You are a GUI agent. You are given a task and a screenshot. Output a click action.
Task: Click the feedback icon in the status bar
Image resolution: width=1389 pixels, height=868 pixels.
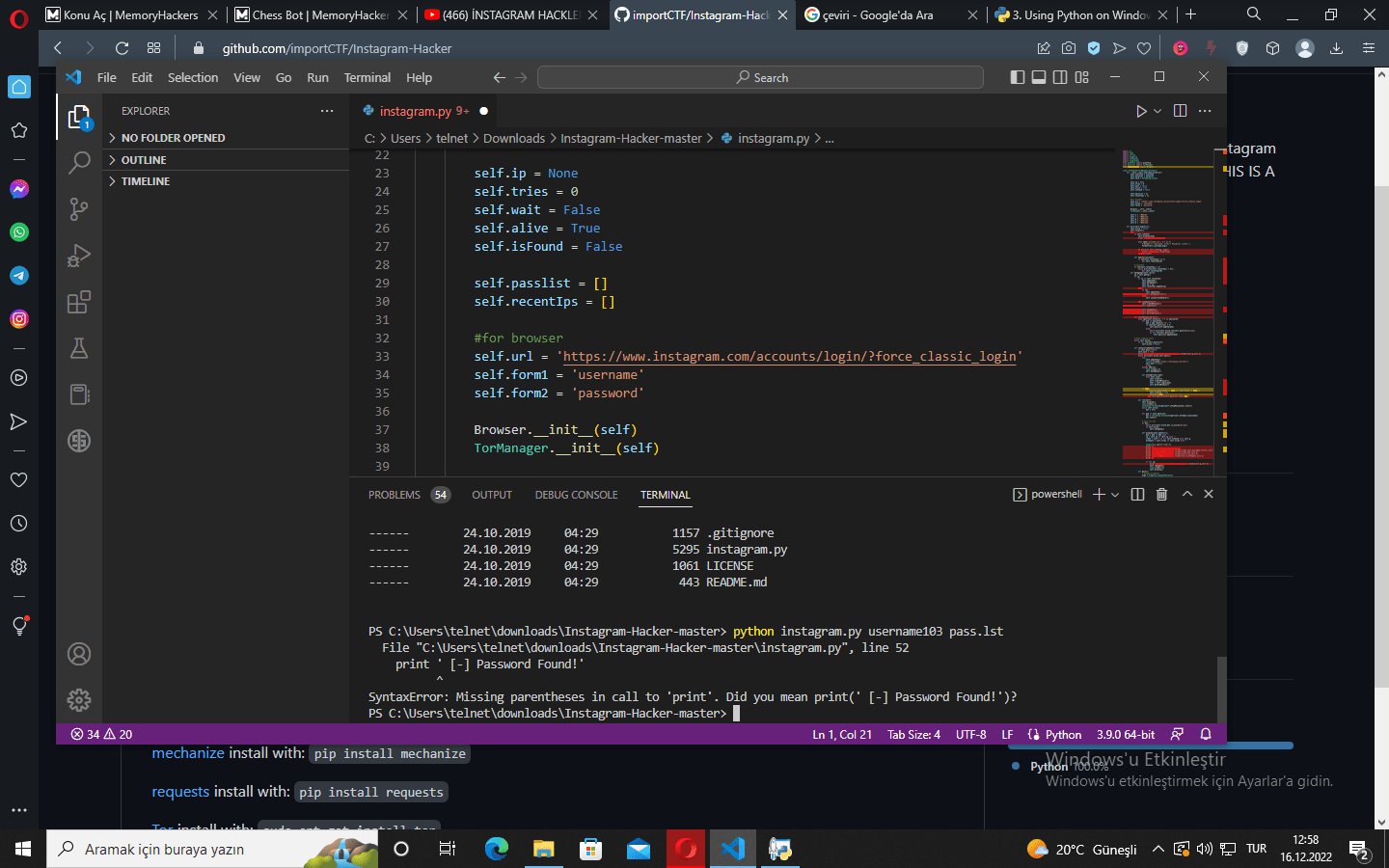coord(1178,734)
